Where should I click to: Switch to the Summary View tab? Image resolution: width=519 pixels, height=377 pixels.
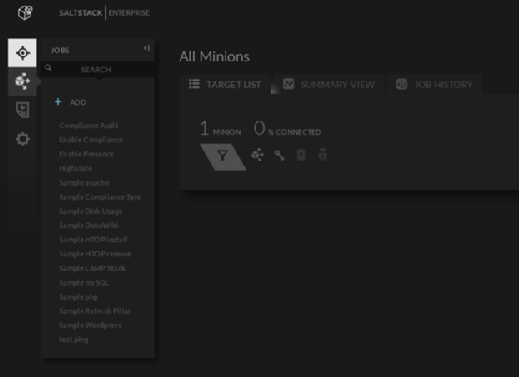[x=329, y=84]
